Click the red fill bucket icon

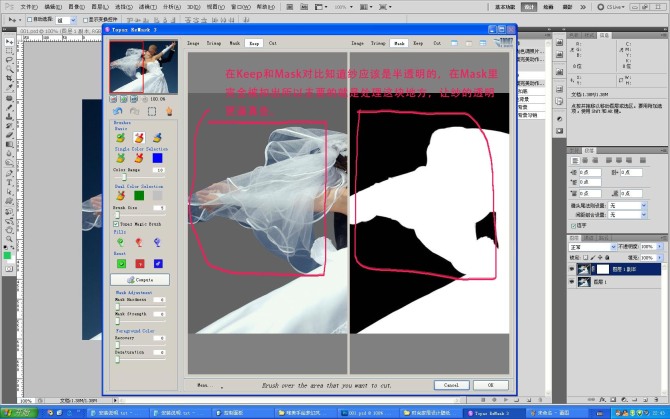pos(139,242)
